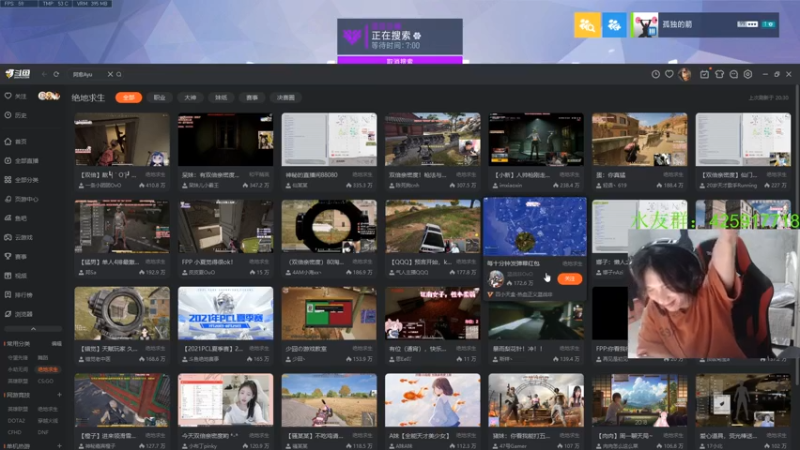800x450 pixels.
Task: Expand 网游竞技 section with plus
Action: 59,395
